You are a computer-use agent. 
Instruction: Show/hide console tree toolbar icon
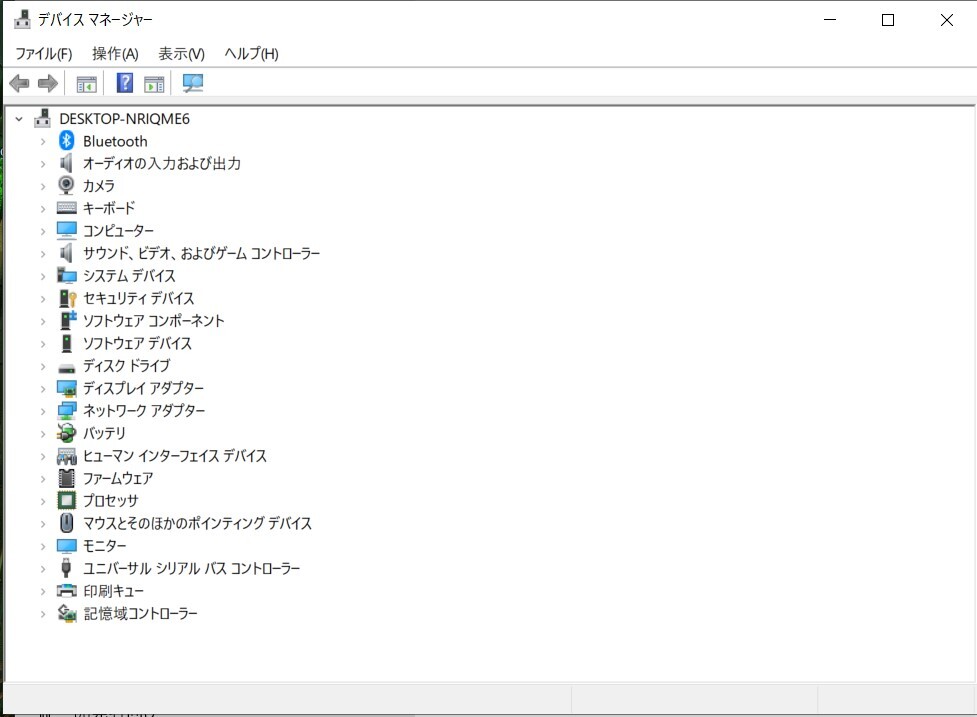87,83
